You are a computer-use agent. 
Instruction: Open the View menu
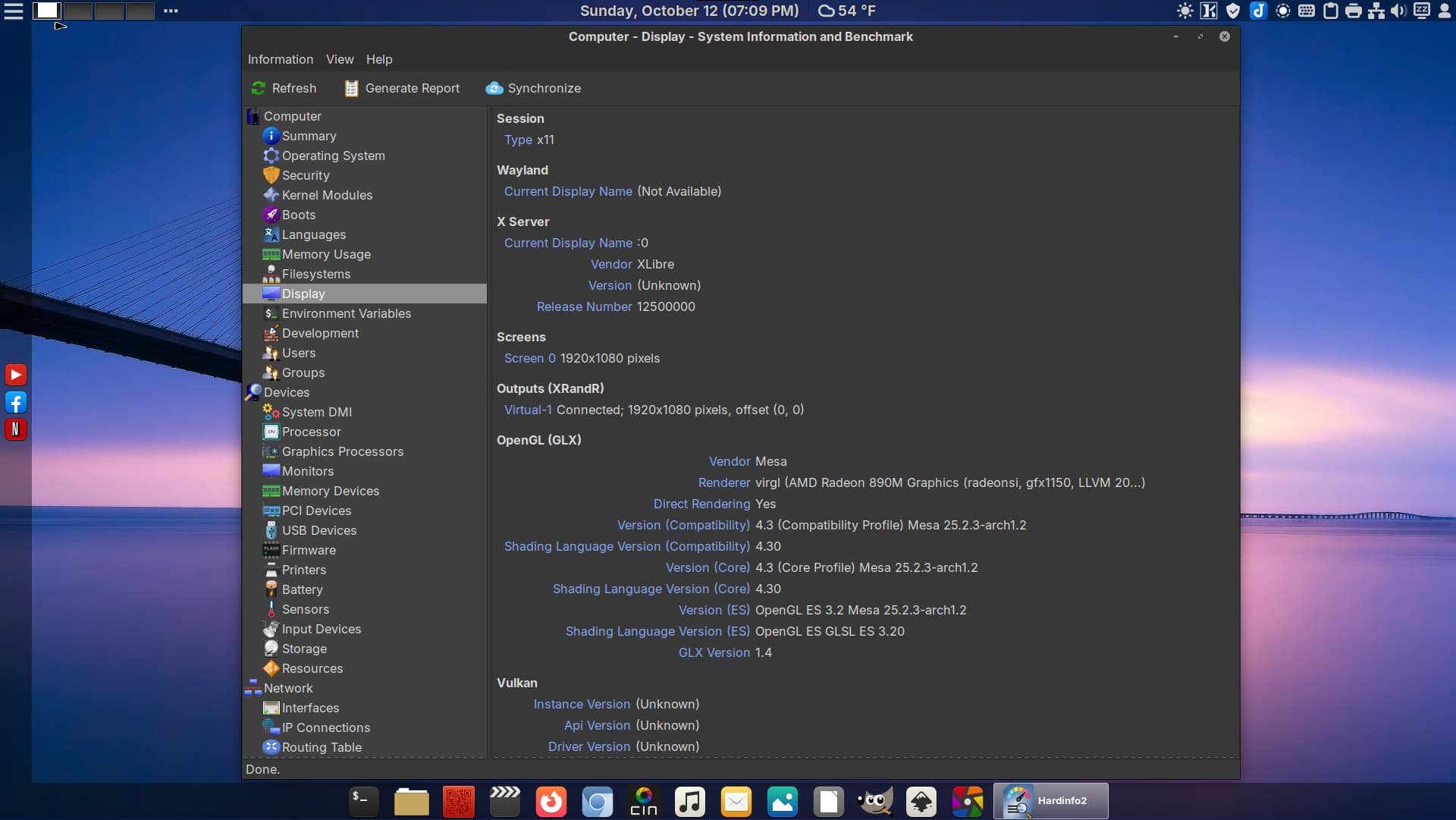point(340,59)
